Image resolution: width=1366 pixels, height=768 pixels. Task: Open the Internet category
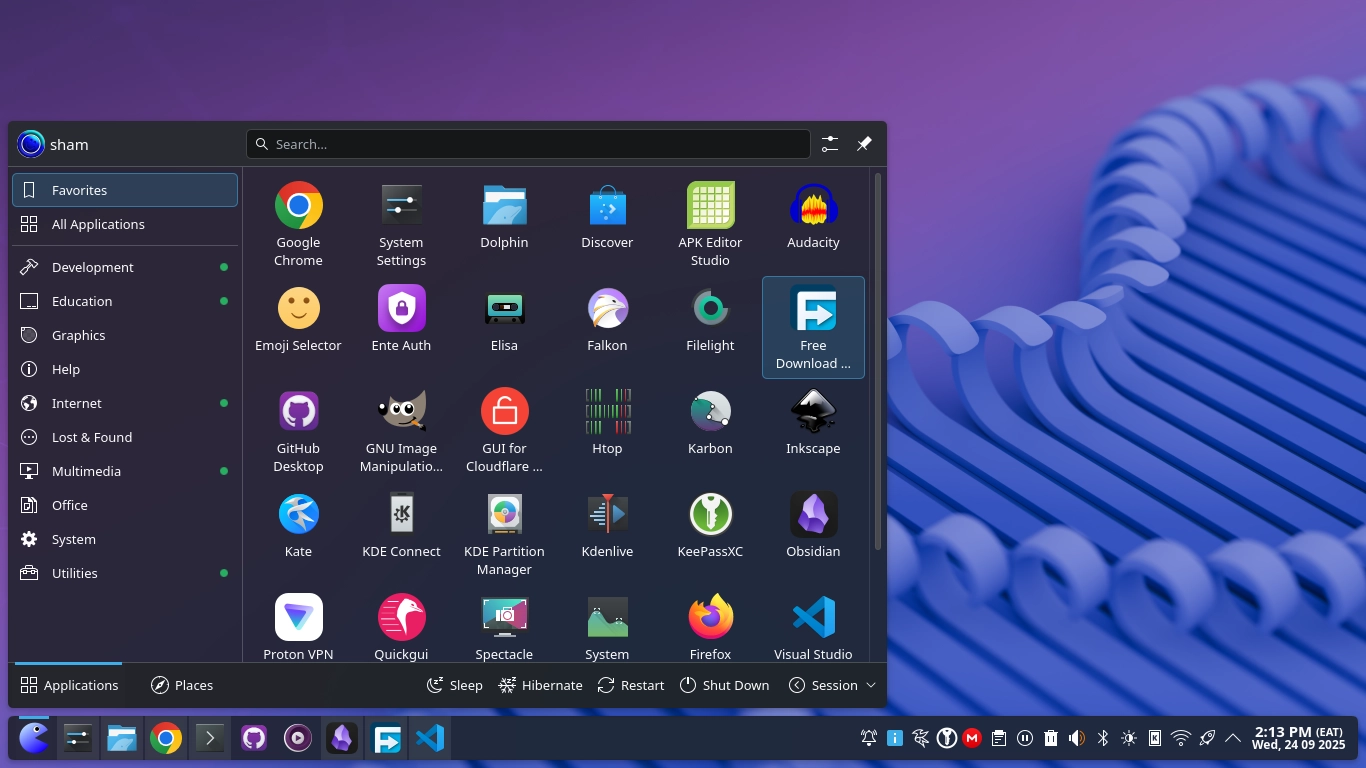point(125,403)
